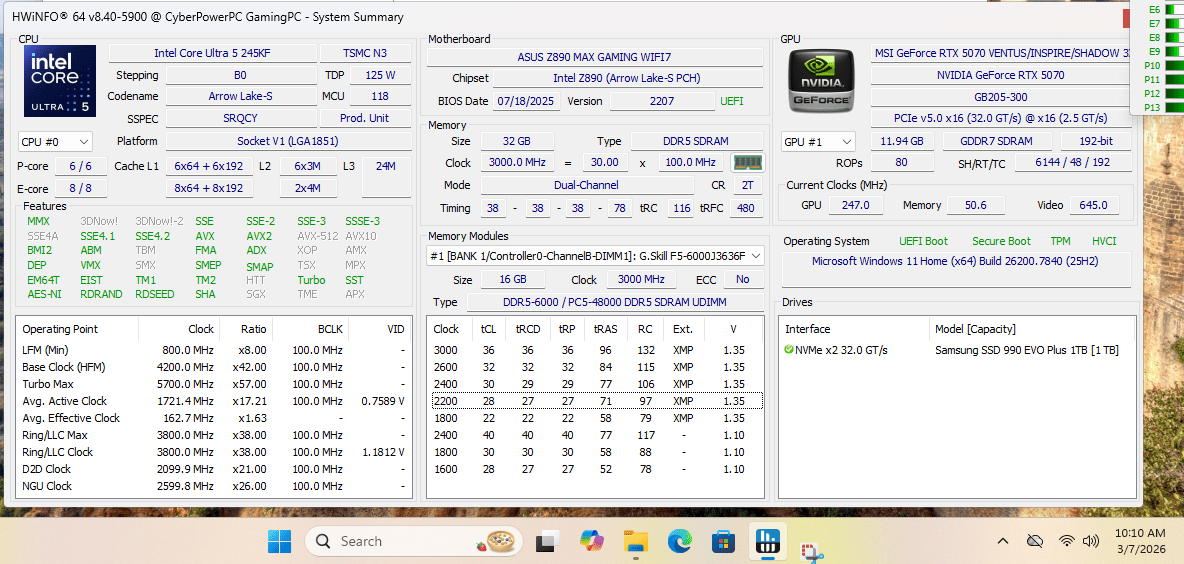
Task: Open Microsoft Edge from the taskbar
Action: [680, 541]
